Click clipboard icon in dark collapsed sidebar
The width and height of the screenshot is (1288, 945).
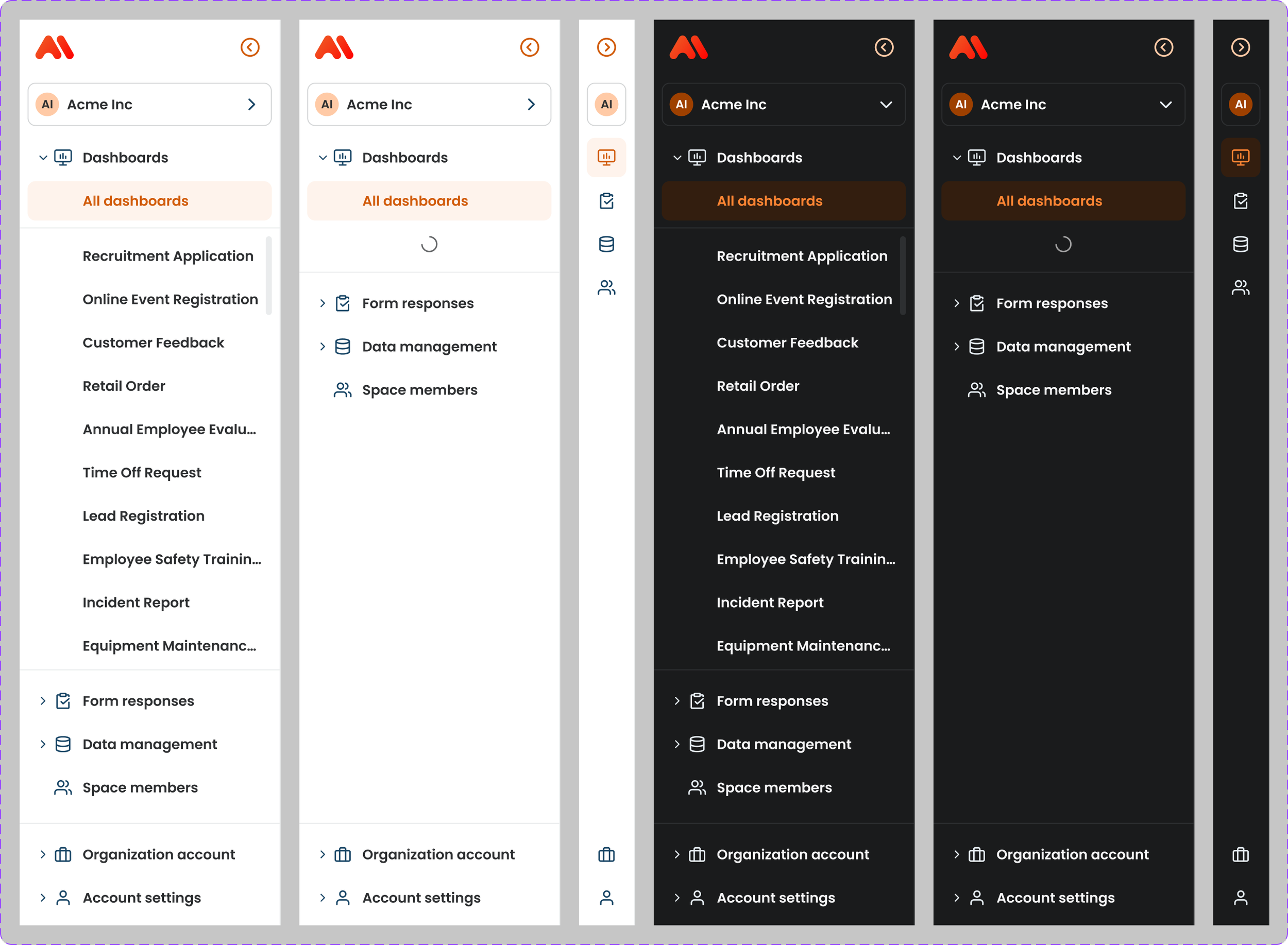click(1240, 201)
